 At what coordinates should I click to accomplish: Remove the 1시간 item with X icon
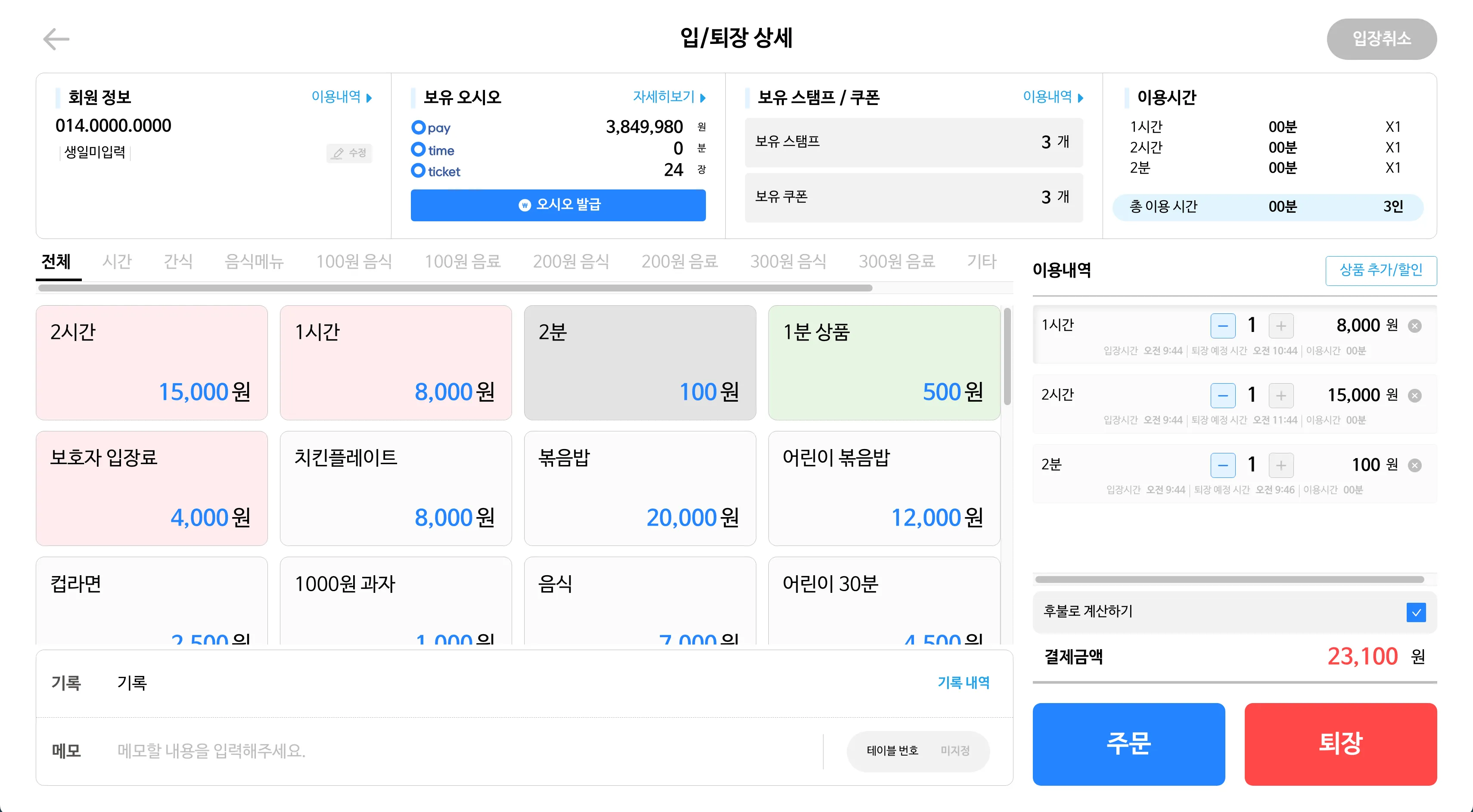(1415, 326)
